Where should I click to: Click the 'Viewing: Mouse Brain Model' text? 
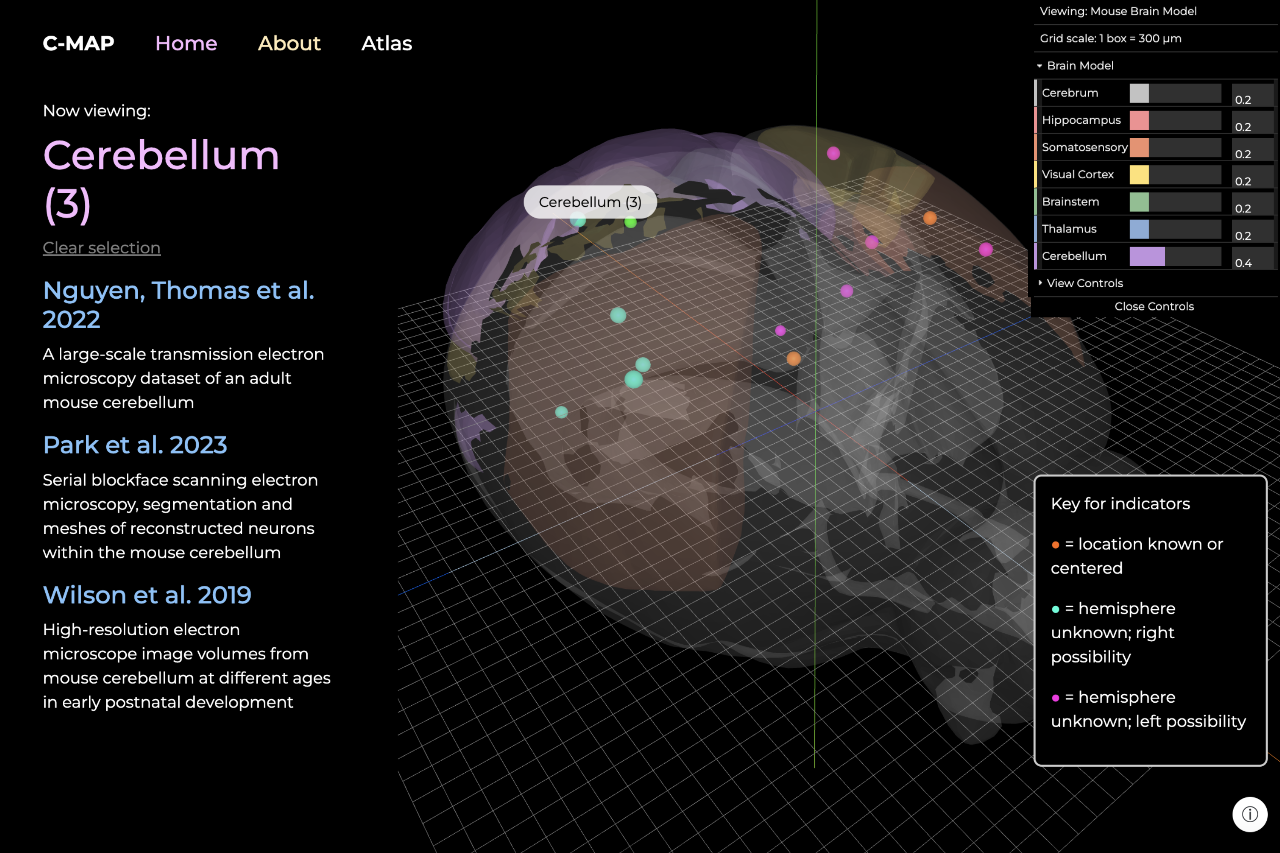(1118, 12)
